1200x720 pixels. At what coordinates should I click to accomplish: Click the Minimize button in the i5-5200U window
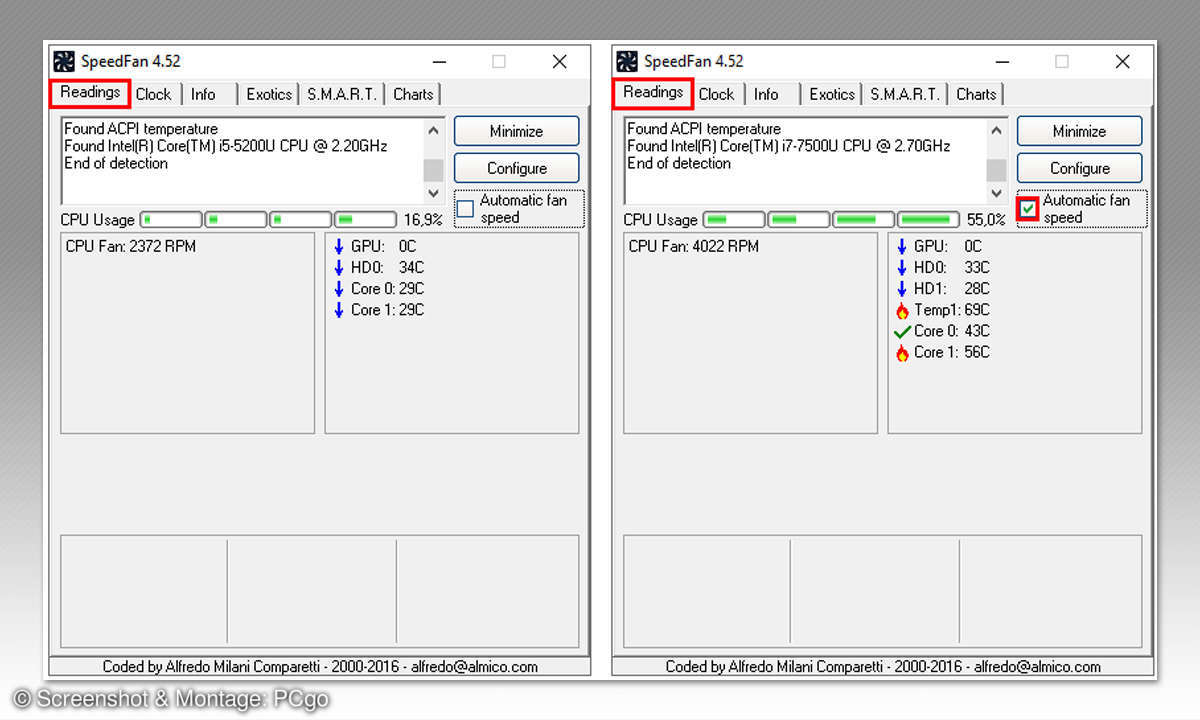coord(517,131)
